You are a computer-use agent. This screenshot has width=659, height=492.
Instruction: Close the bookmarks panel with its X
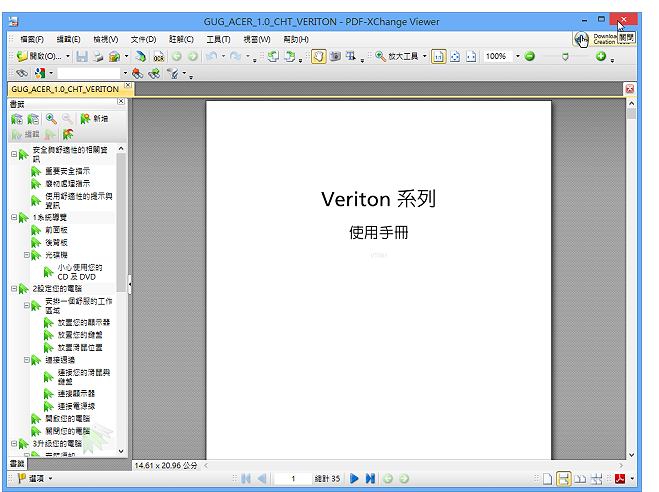click(121, 101)
